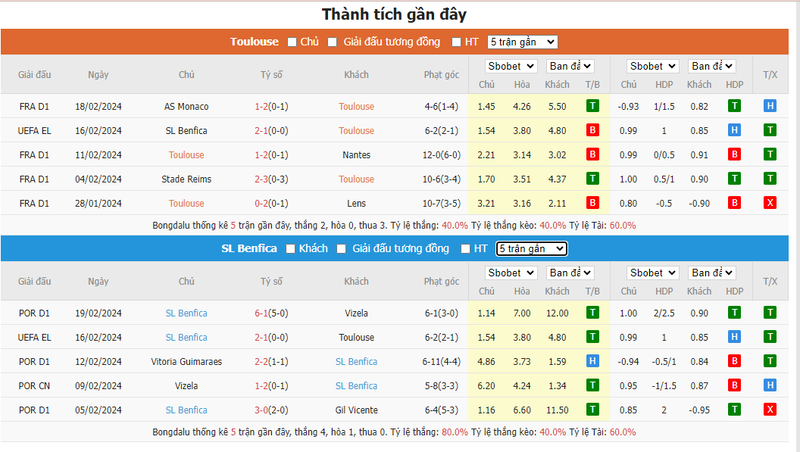The image size is (800, 452).
Task: Click green T handicap badge in Stade Reims row
Action: [x=734, y=179]
